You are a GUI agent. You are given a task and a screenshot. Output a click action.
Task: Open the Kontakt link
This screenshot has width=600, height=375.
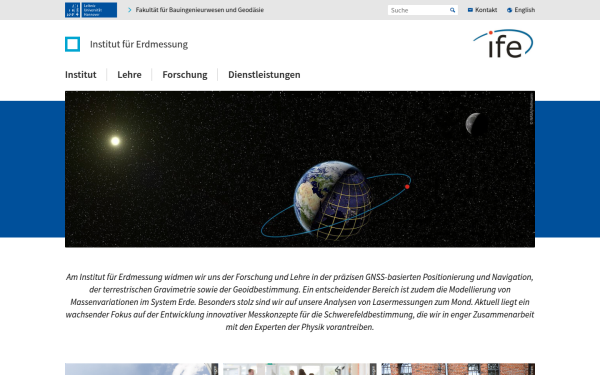click(486, 10)
